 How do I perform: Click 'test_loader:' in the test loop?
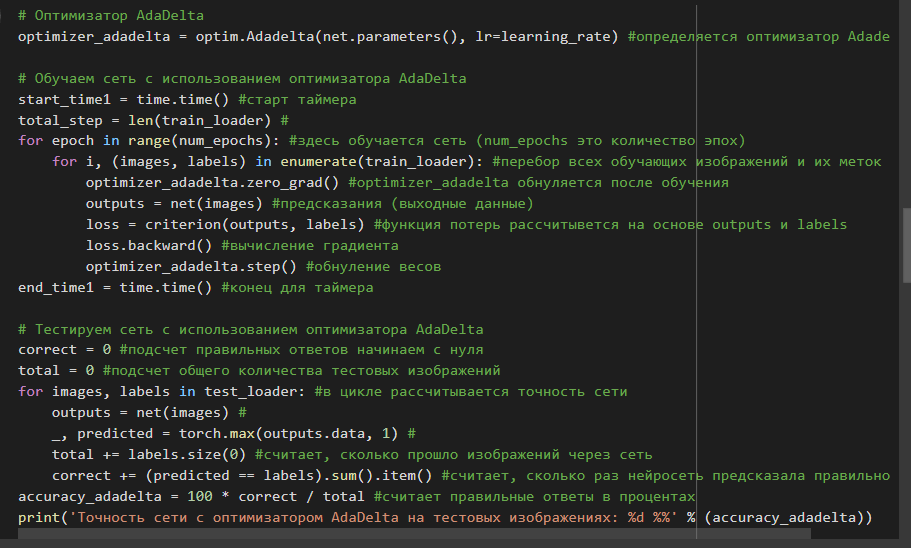pyautogui.click(x=254, y=392)
